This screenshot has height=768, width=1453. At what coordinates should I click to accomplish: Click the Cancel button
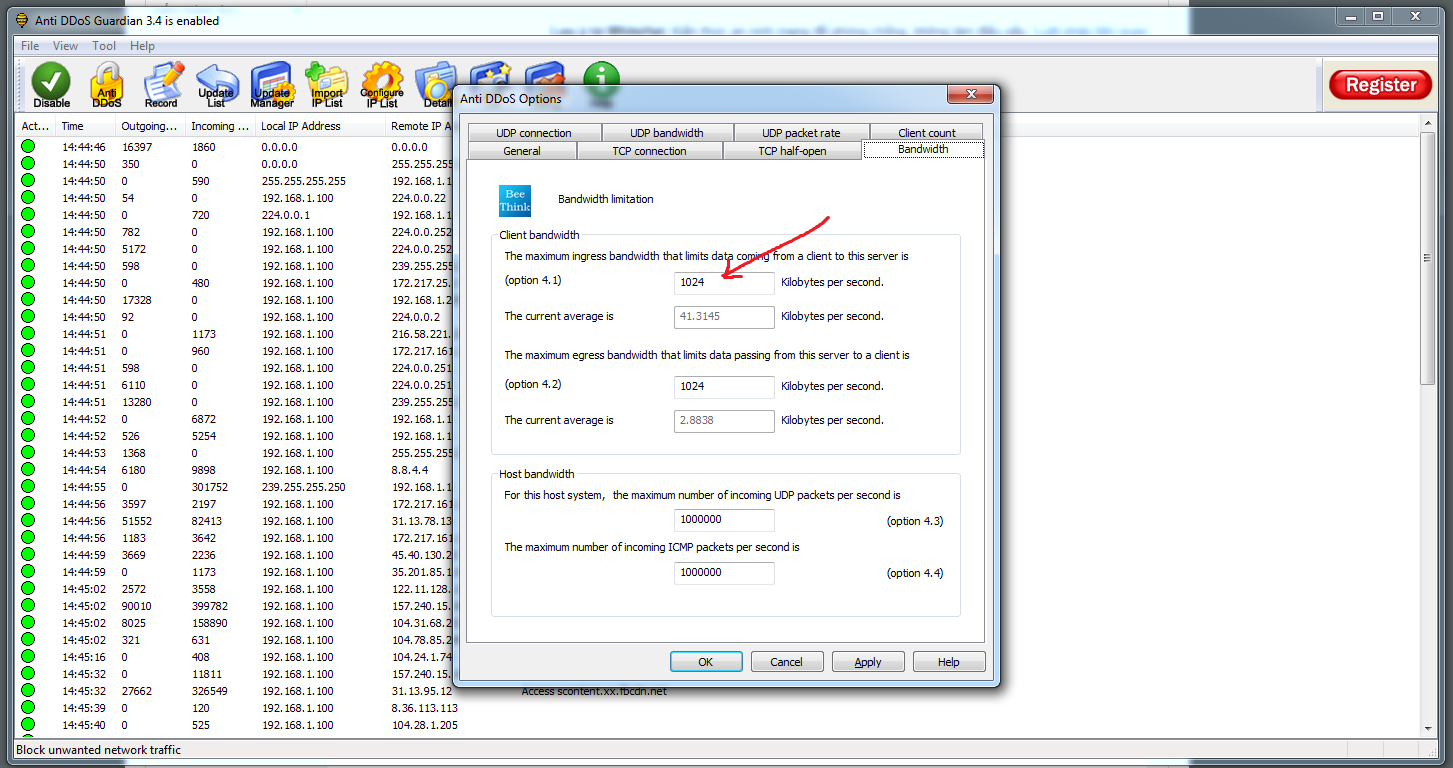tap(787, 662)
